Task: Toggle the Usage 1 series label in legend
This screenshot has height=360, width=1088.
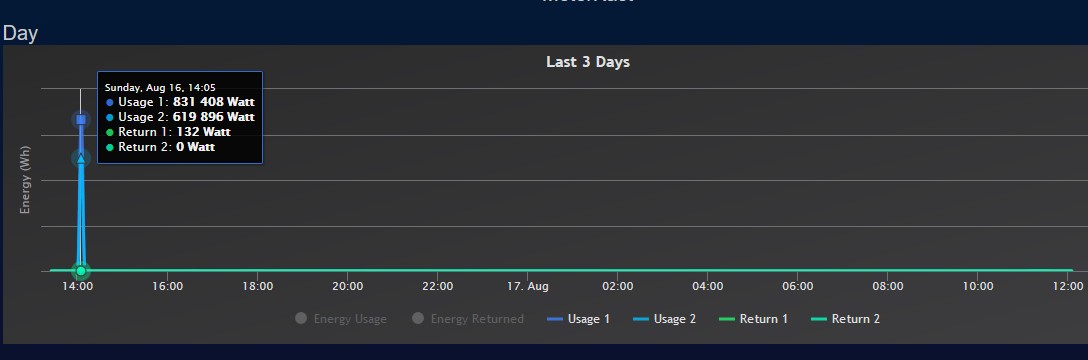Action: (x=588, y=319)
